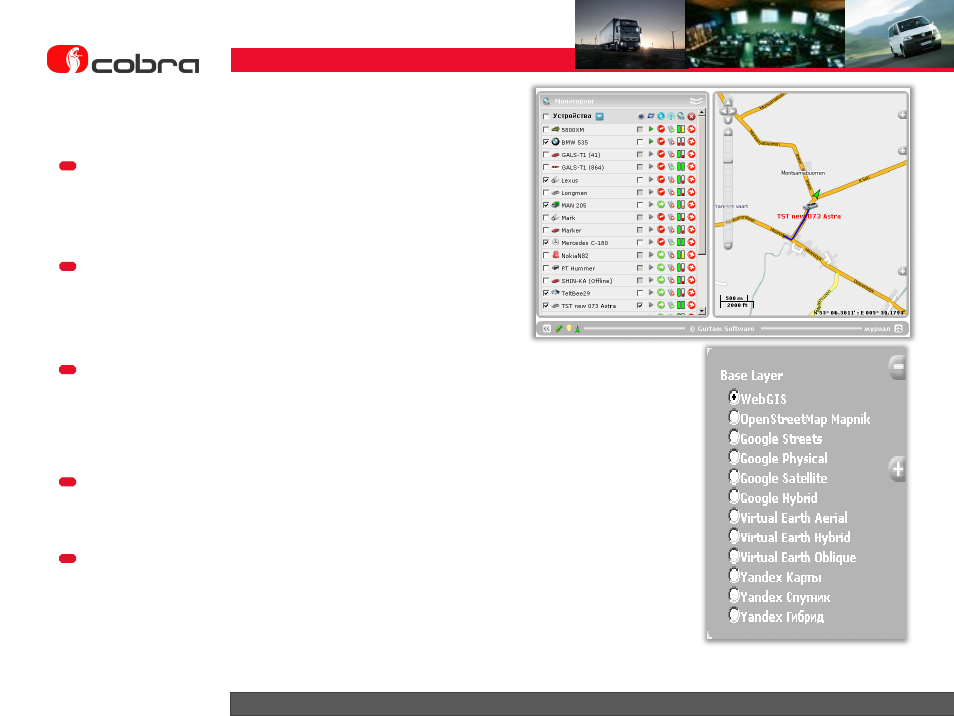Select the Virtual Earth Hybrid base layer
Screen dimensions: 954x716
point(734,536)
